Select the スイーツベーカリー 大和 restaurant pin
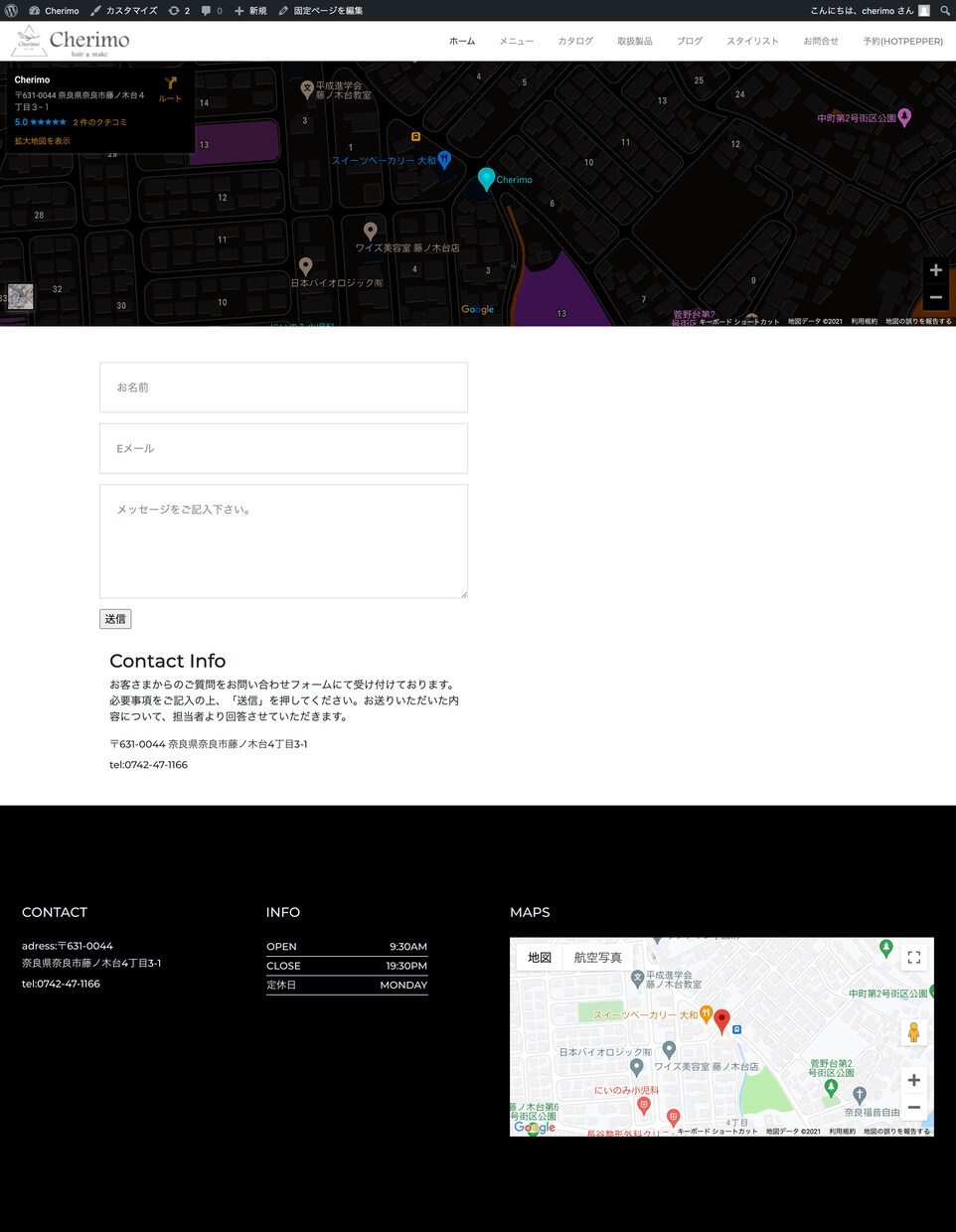The height and width of the screenshot is (1232, 956). [444, 159]
